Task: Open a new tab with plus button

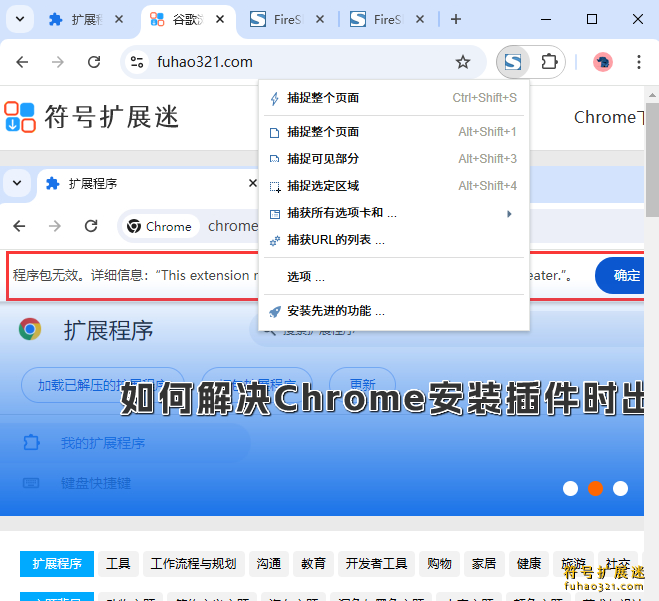Action: coord(456,19)
